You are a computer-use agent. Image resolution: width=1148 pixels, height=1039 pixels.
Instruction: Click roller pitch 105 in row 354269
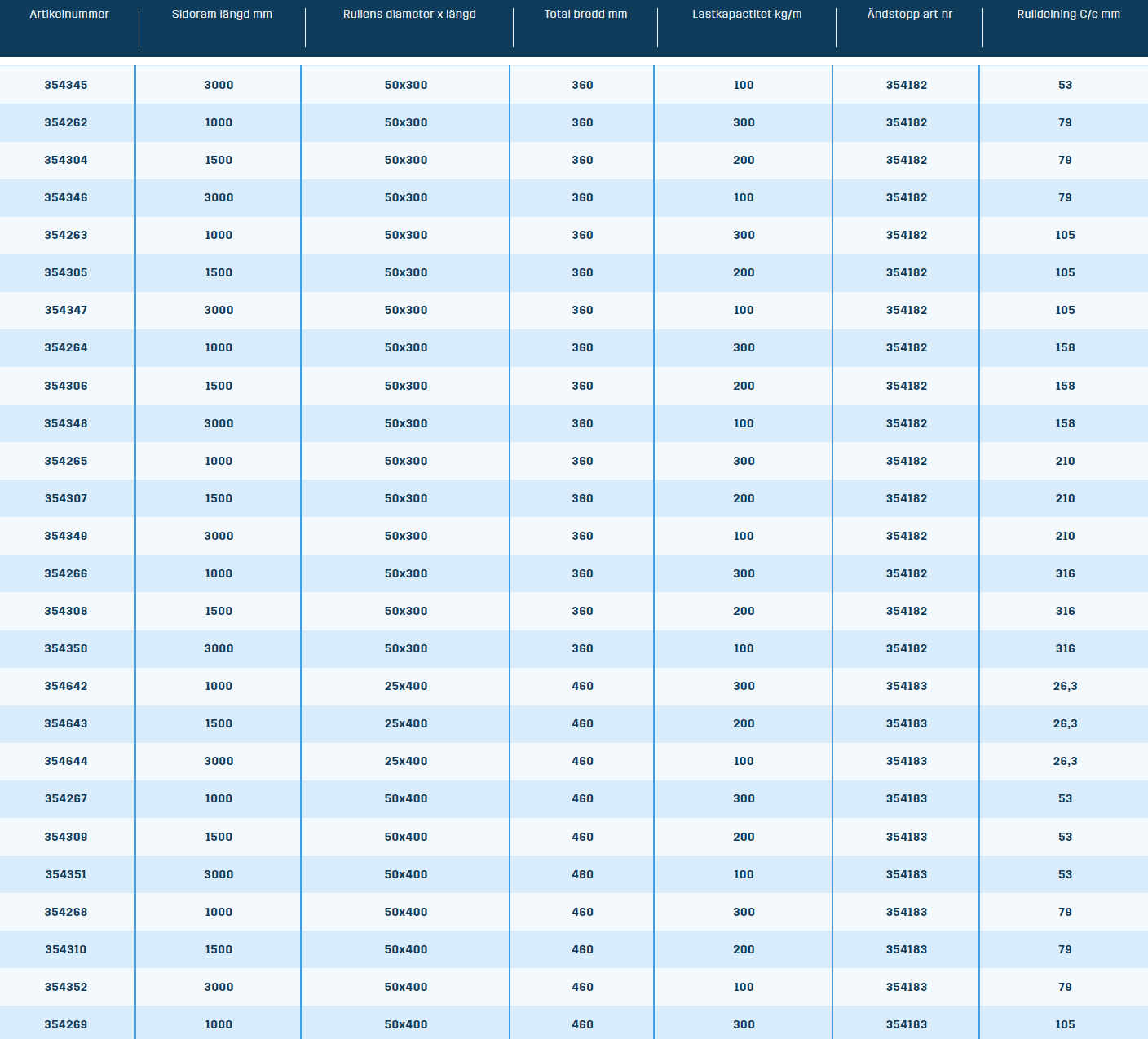[1066, 1024]
